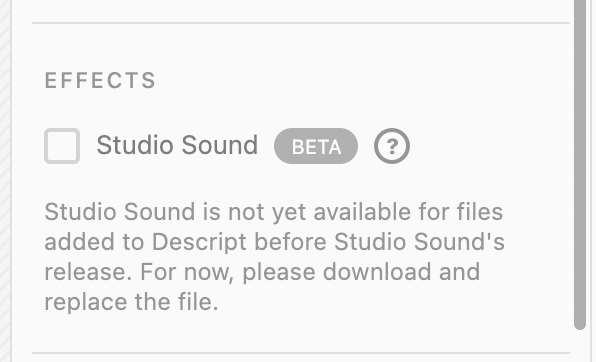
Task: Click the BETA badge next to Studio Sound
Action: pos(315,146)
